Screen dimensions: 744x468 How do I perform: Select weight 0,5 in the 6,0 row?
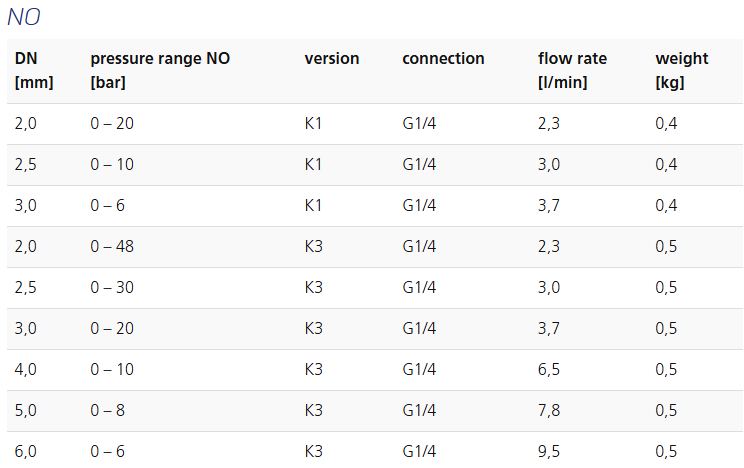666,451
